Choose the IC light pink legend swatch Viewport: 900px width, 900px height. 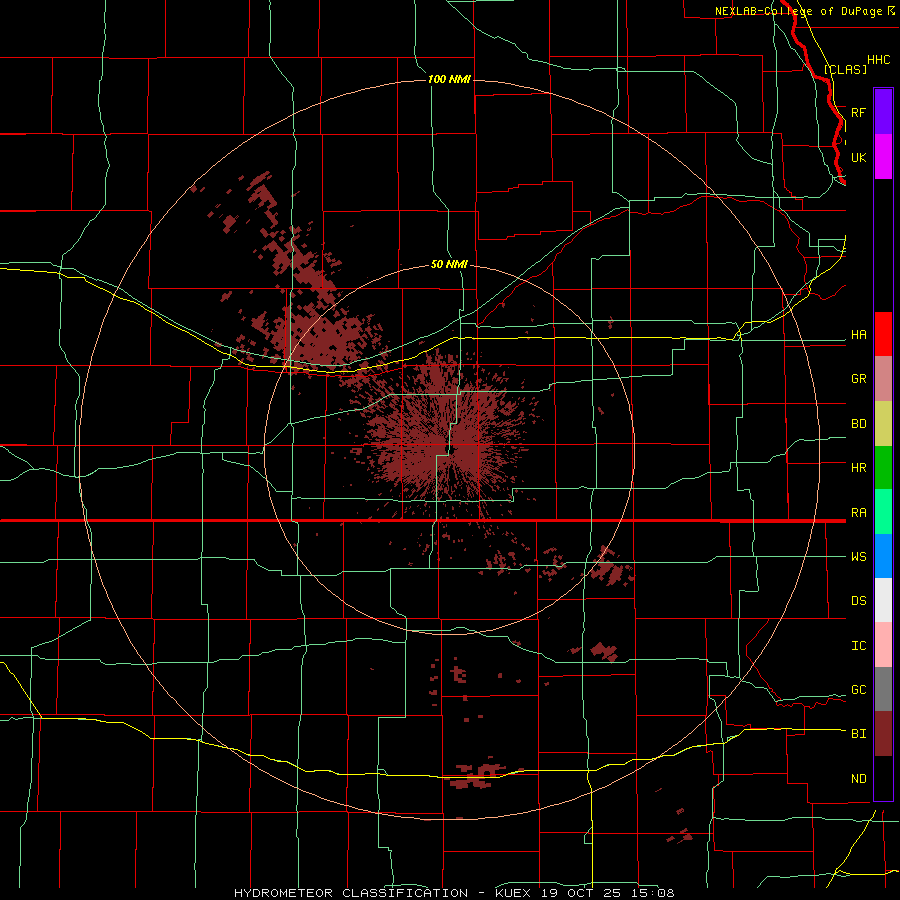[883, 645]
